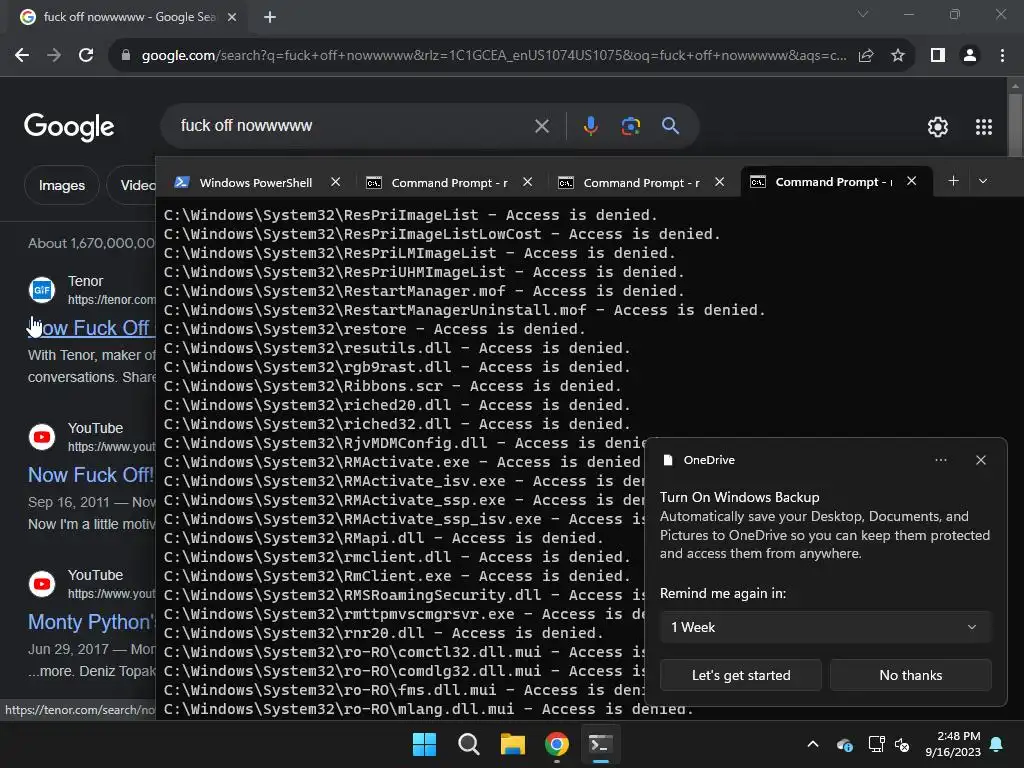This screenshot has height=768, width=1024.
Task: Close the first Command Prompt tab
Action: (528, 182)
